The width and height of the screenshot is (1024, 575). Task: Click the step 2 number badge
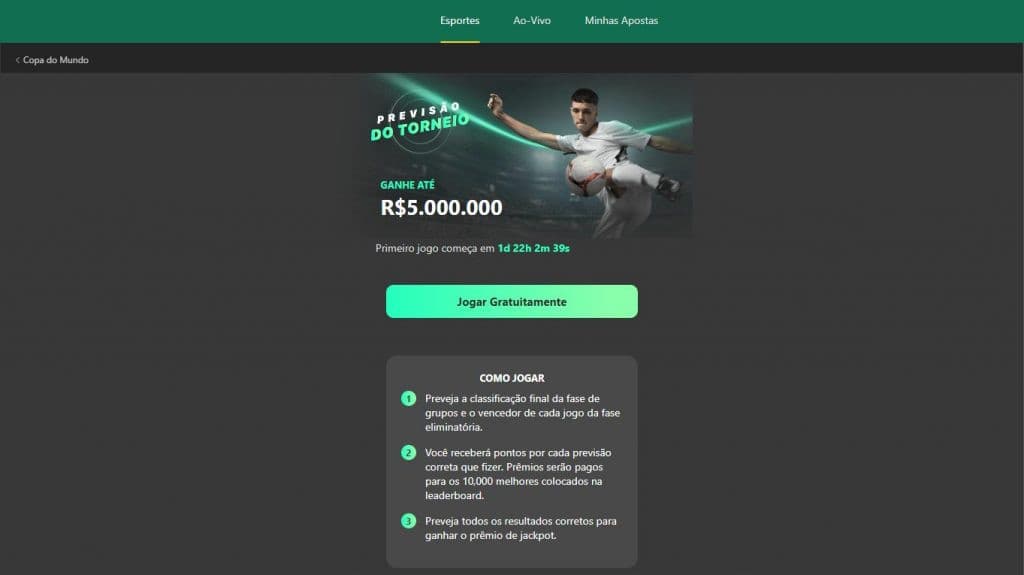point(408,453)
